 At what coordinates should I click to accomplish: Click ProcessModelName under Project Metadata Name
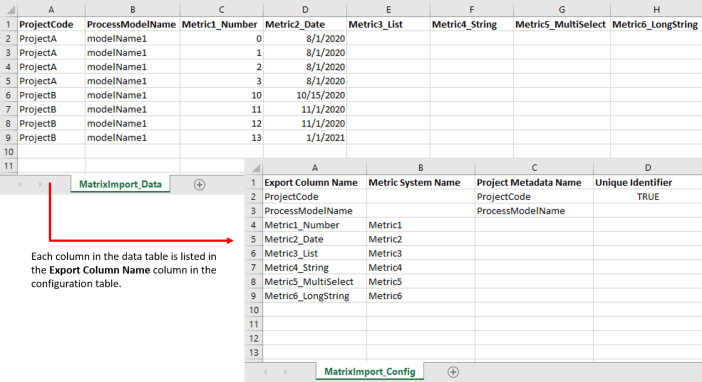[x=534, y=211]
